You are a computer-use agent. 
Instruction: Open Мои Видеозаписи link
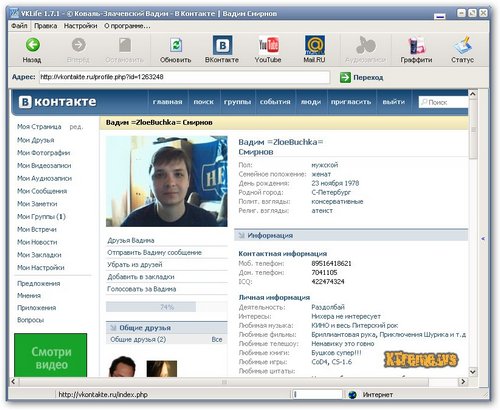click(44, 165)
